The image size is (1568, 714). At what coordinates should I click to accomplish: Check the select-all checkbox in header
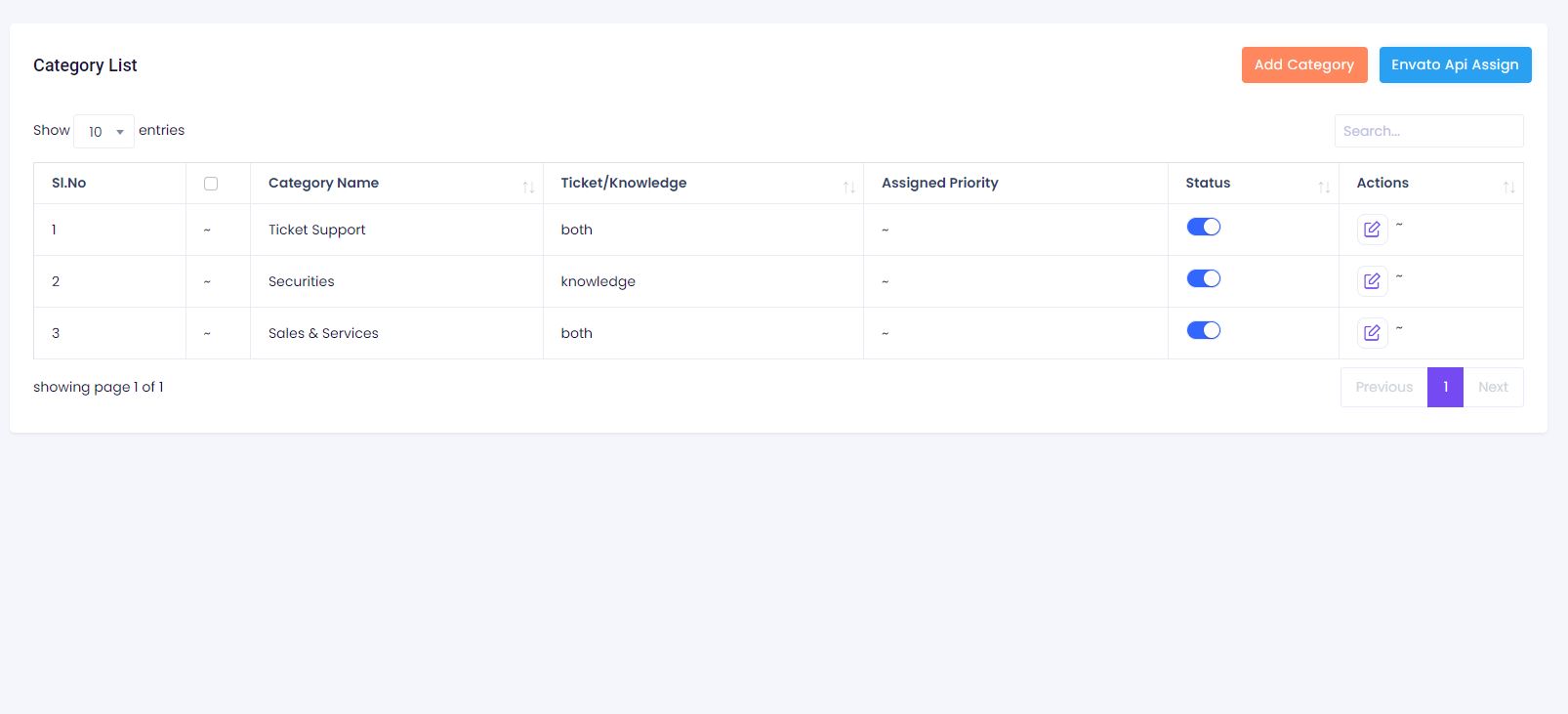(x=211, y=184)
